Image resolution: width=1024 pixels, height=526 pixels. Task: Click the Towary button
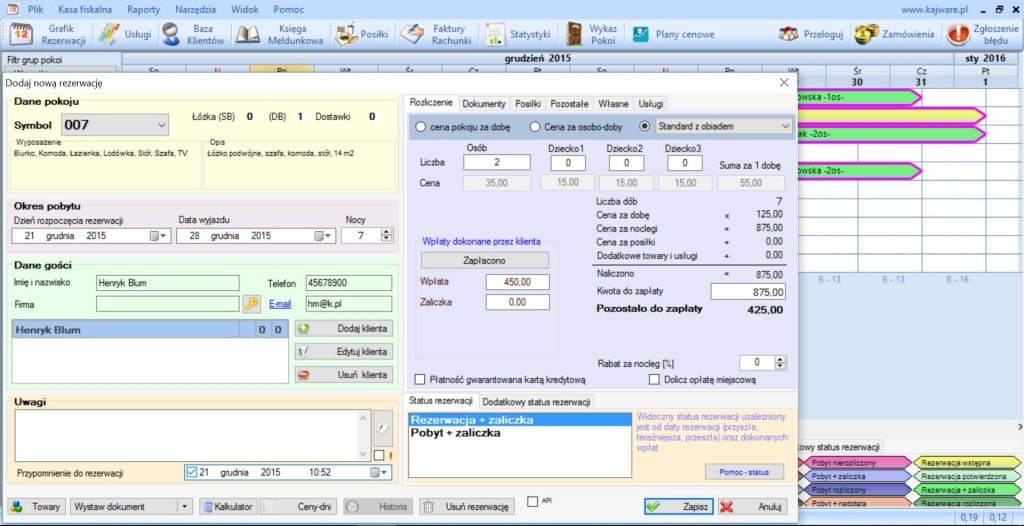37,506
